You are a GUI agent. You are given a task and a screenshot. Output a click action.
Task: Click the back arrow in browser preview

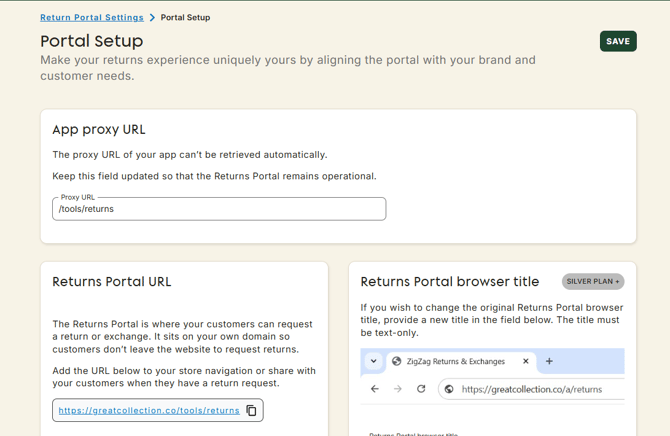pyautogui.click(x=374, y=389)
